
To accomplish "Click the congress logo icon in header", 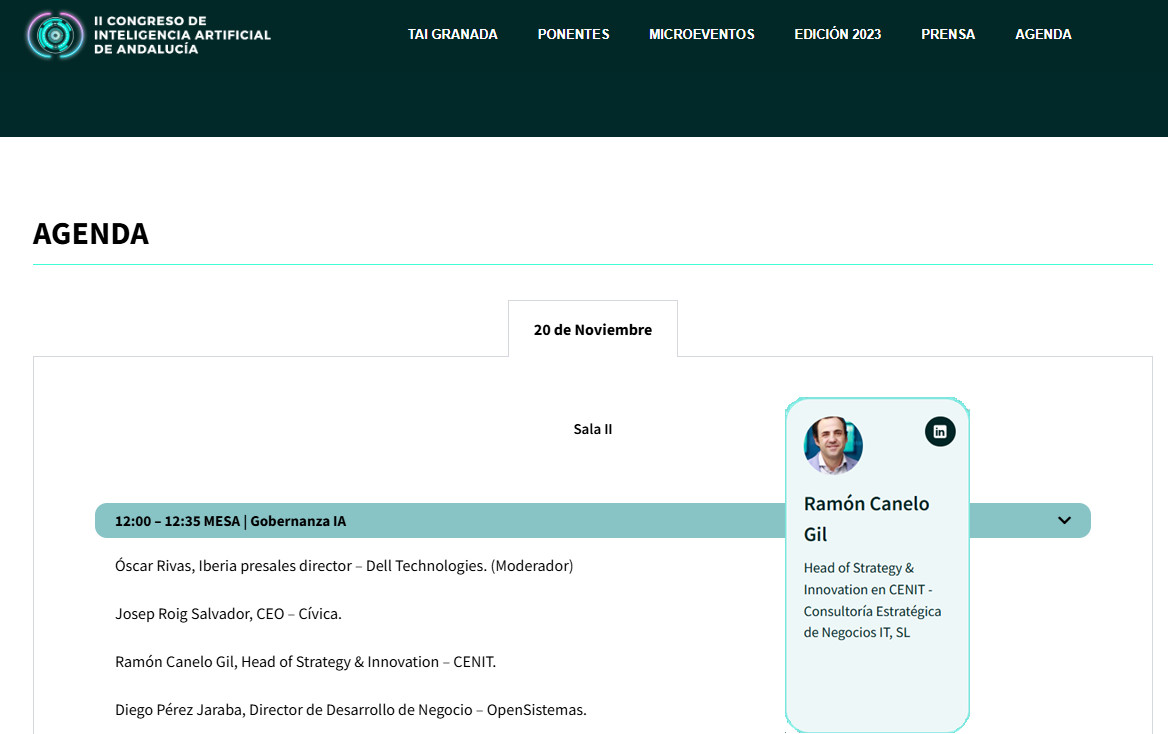I will (55, 35).
